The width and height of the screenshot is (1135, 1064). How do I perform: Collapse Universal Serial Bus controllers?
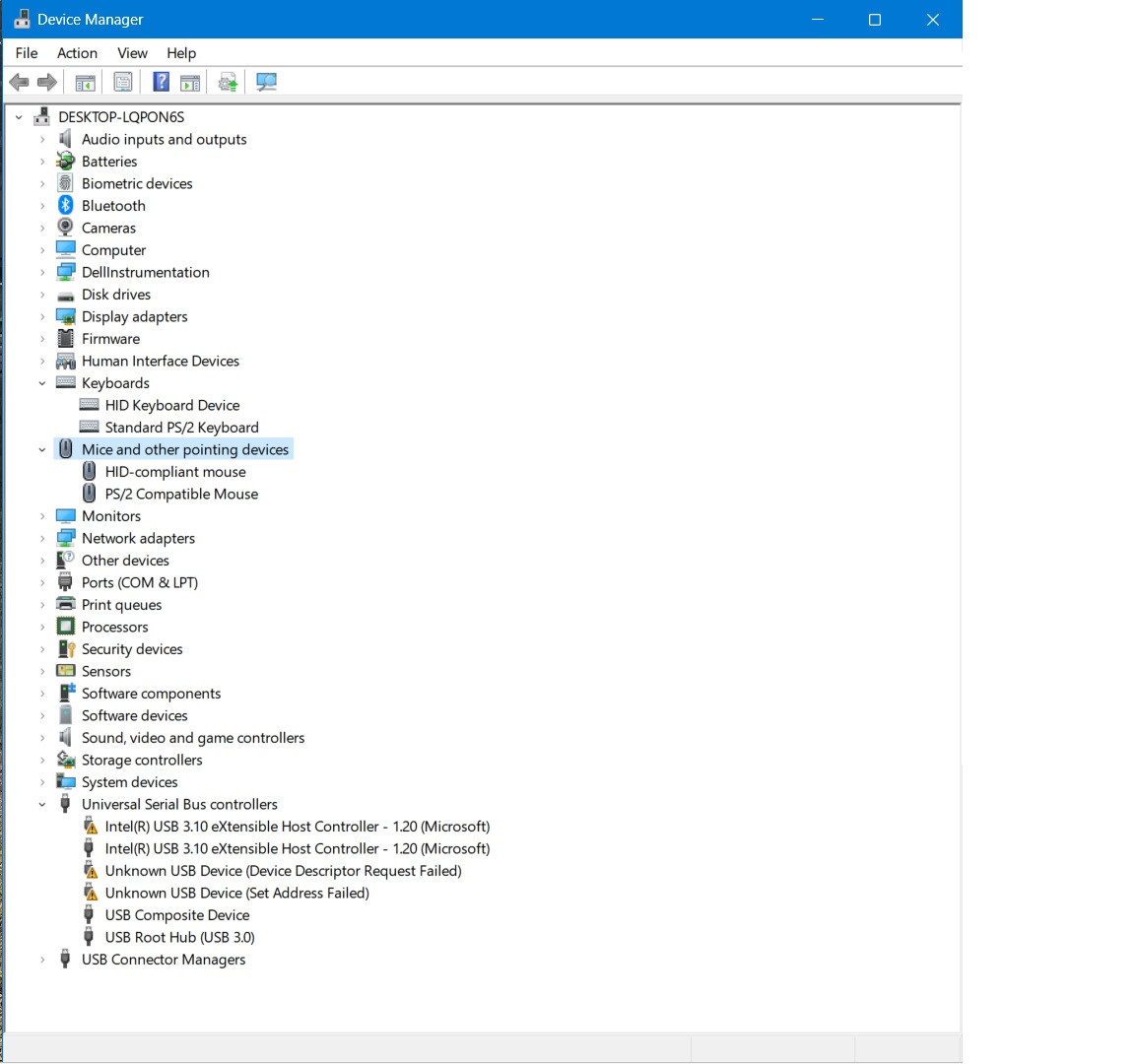42,805
